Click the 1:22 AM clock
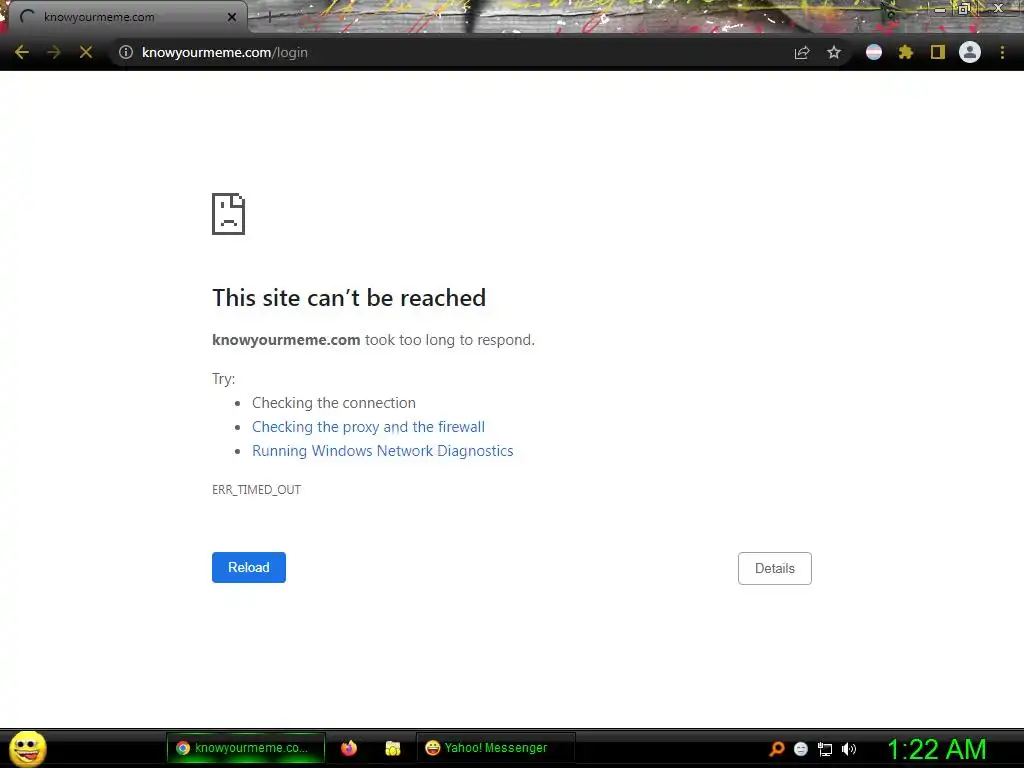The width and height of the screenshot is (1024, 768). coord(936,749)
